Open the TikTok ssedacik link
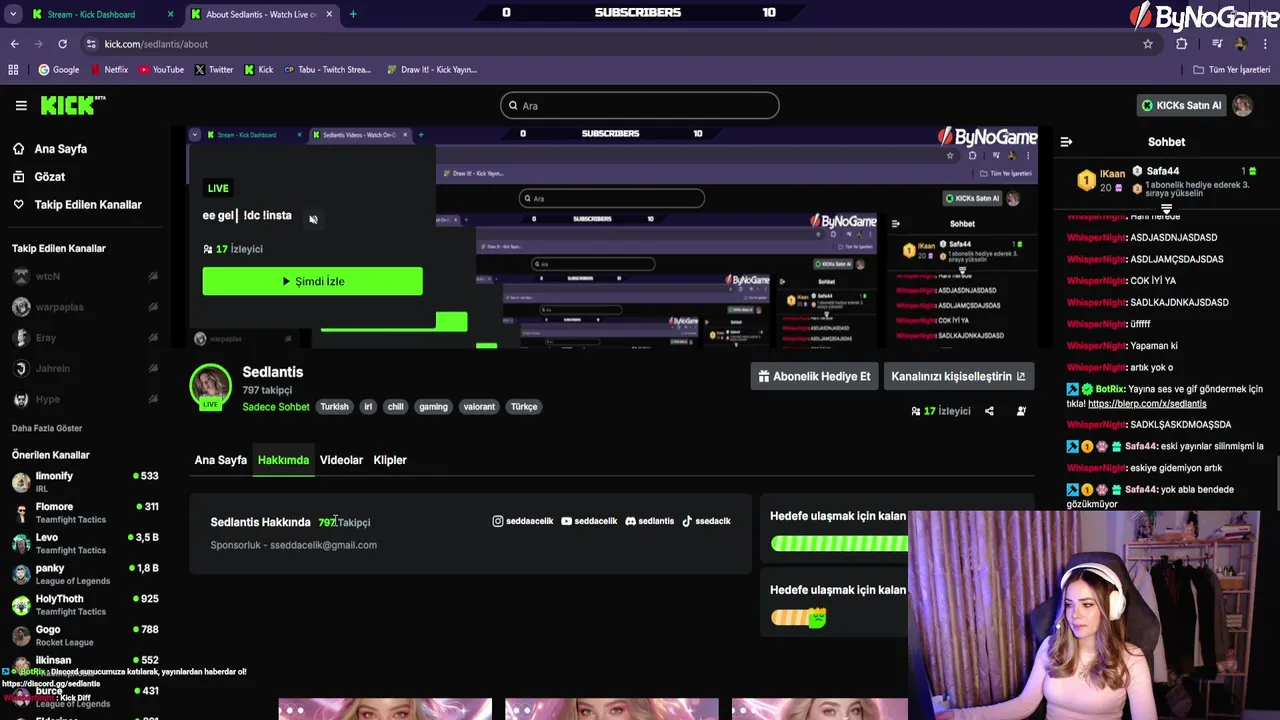 coord(706,521)
